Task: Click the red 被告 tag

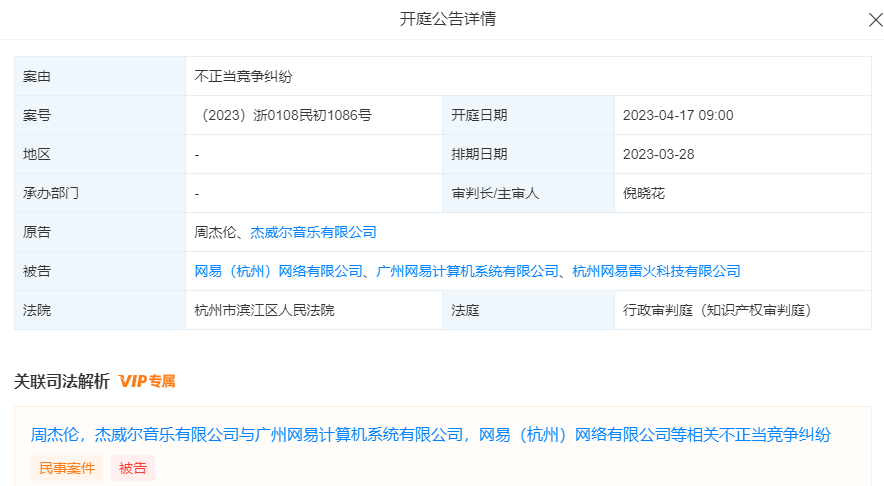Action: click(132, 468)
